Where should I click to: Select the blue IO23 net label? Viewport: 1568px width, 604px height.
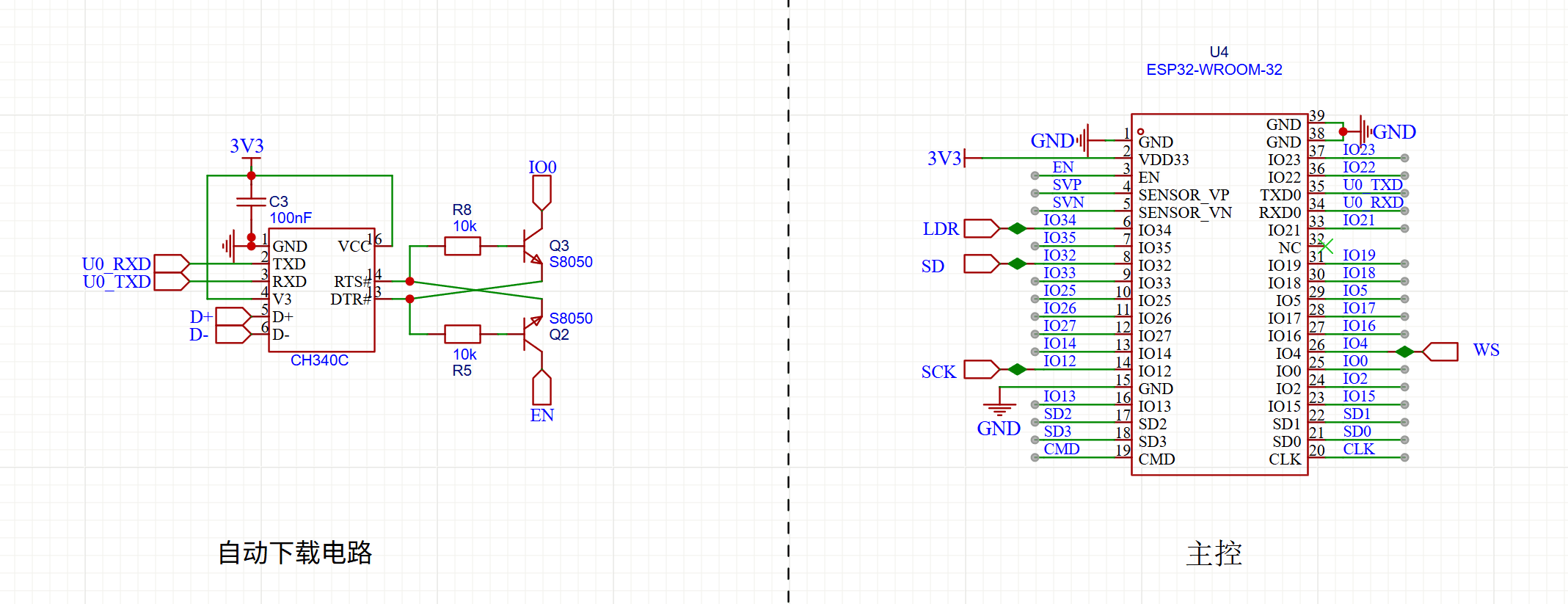(x=1359, y=150)
